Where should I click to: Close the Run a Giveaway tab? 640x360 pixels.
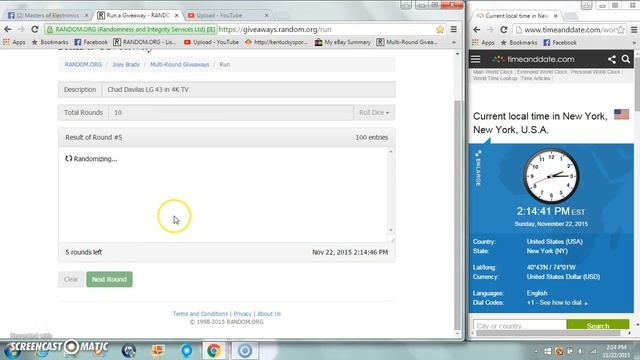(176, 16)
